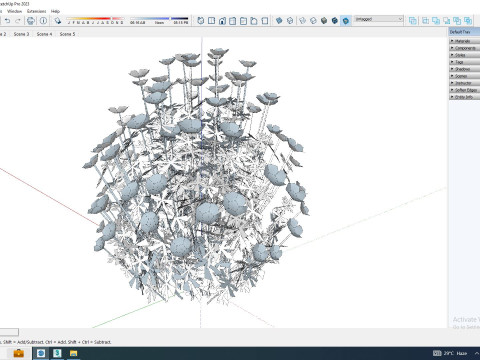Image resolution: width=480 pixels, height=360 pixels.
Task: Toggle the Show/Hide Shadows icon
Action: (x=58, y=21)
